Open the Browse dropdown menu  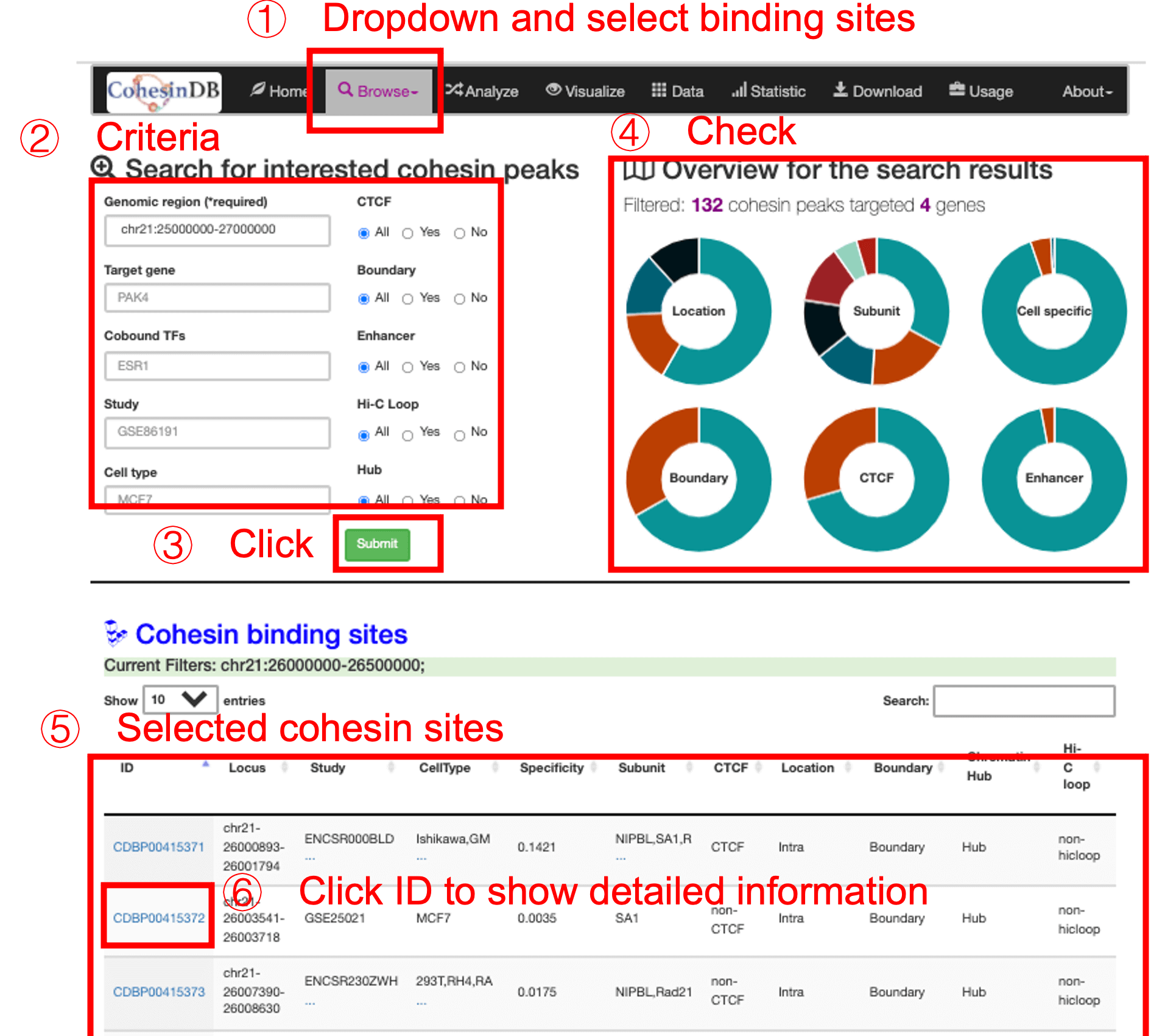click(x=378, y=91)
